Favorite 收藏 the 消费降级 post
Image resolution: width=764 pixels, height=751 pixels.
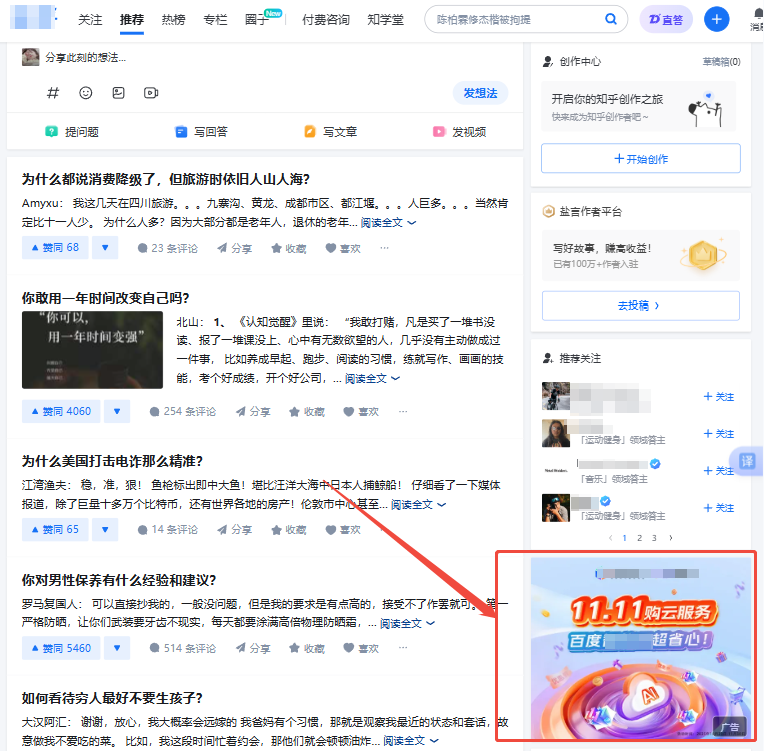[288, 248]
